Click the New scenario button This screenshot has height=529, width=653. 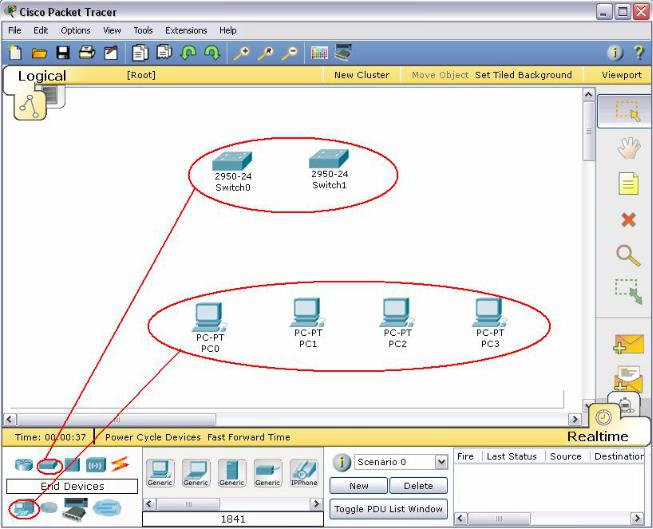[x=359, y=486]
